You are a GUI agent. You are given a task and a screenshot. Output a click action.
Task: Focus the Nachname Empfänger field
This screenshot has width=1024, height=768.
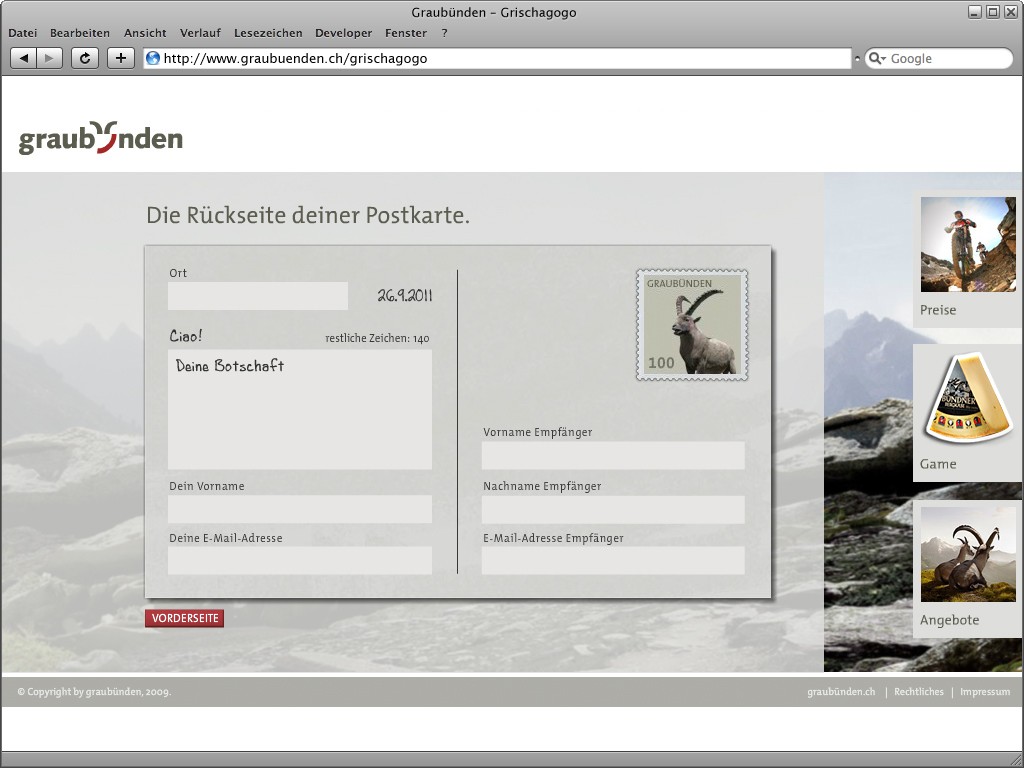click(x=613, y=509)
